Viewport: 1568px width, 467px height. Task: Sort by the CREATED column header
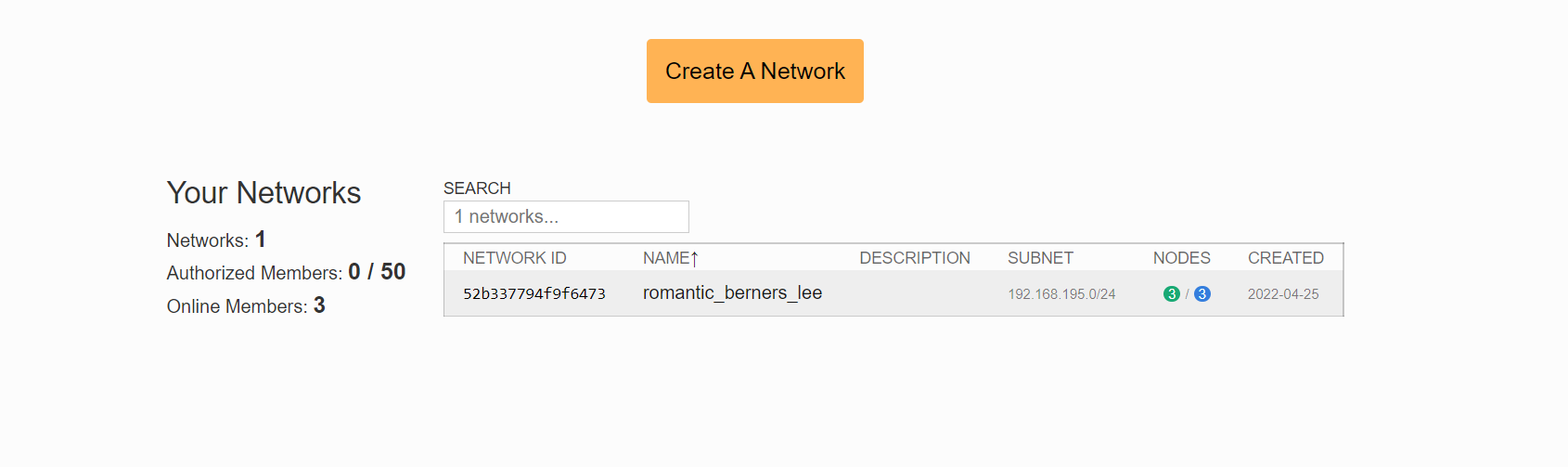click(1285, 258)
